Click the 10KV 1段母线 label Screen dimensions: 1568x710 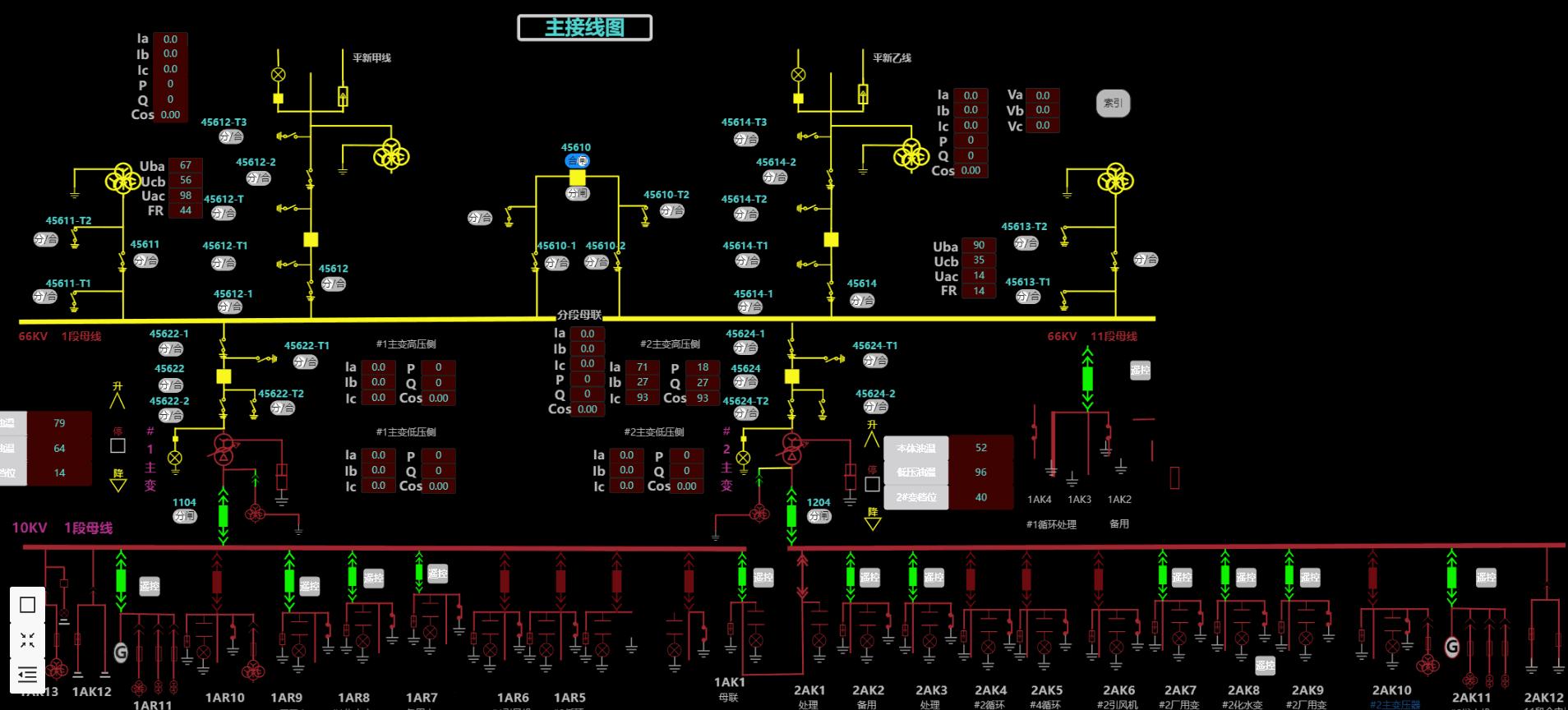tap(62, 528)
